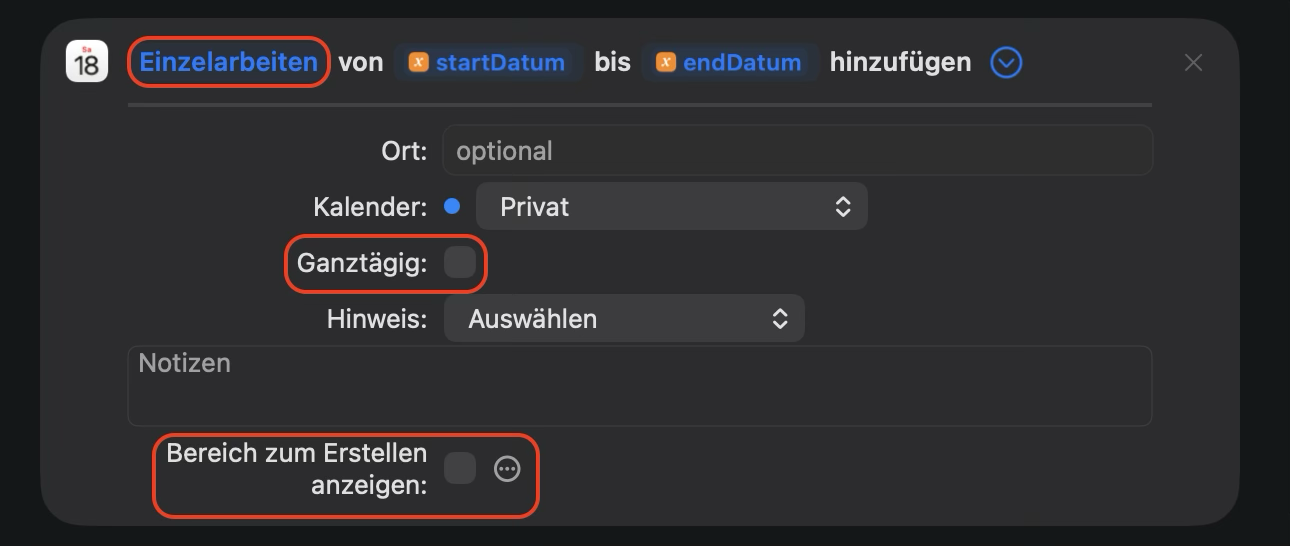The height and width of the screenshot is (546, 1290).
Task: Click the endDatum variable token text
Action: tap(742, 63)
